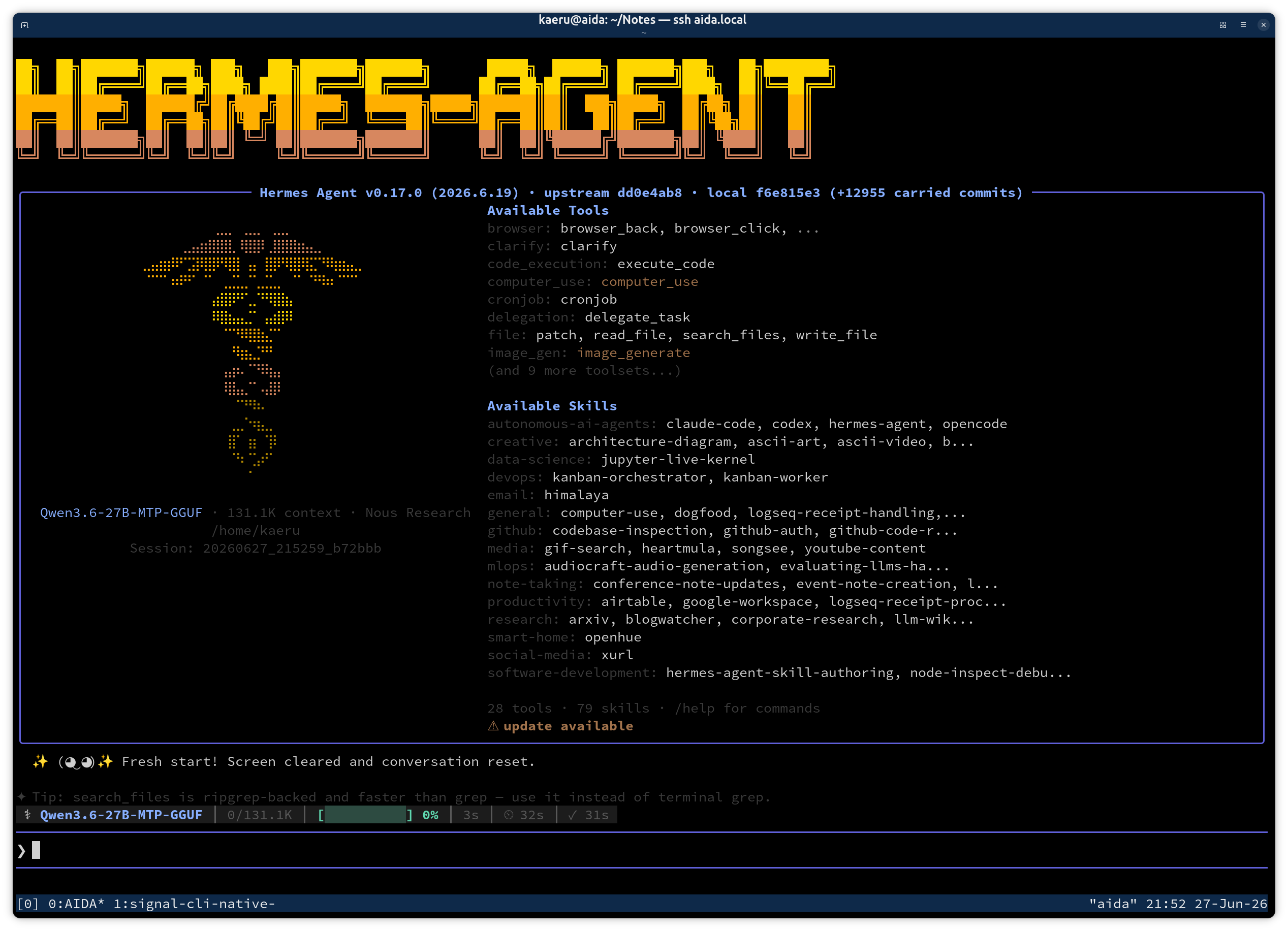
Task: Click himalaya email skill
Action: [x=576, y=495]
